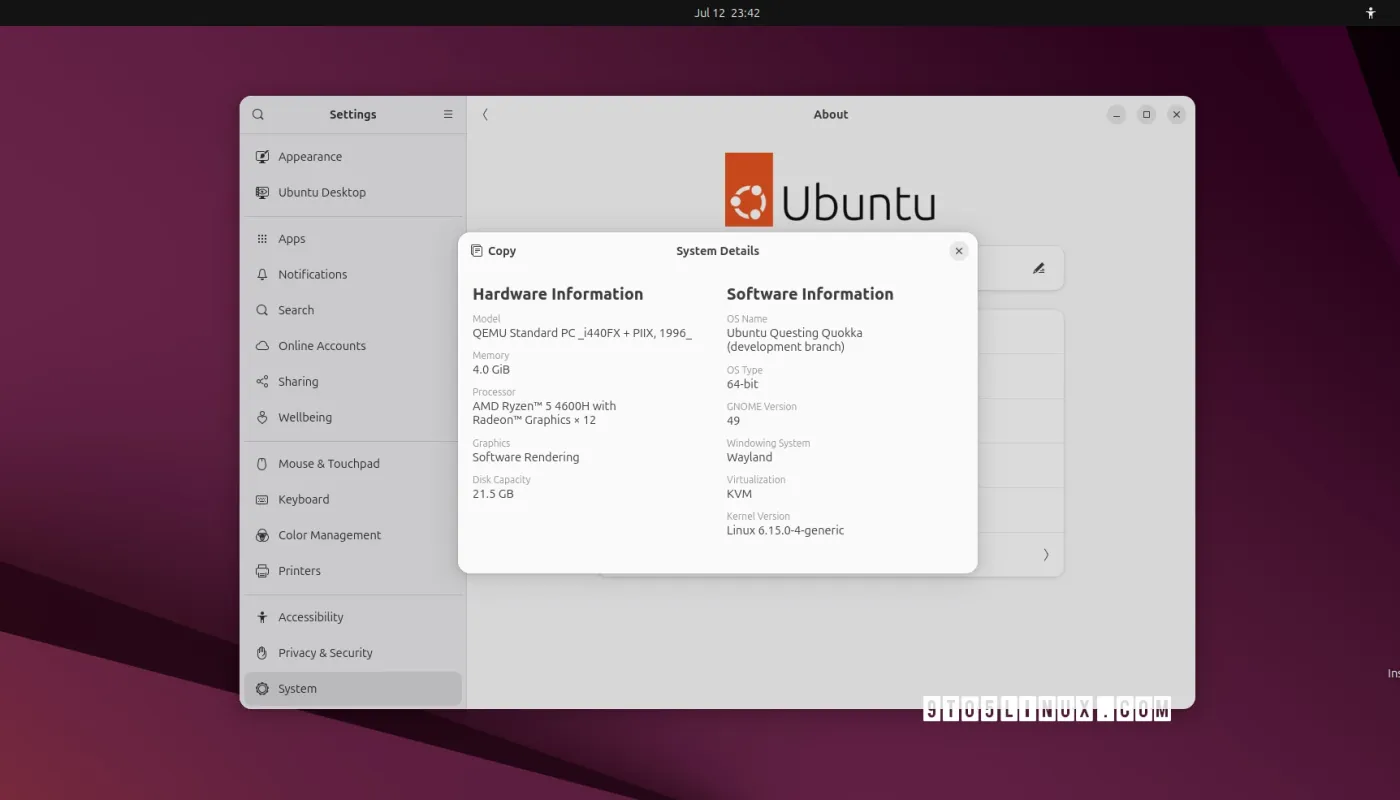Close the System Details dialog
This screenshot has height=800, width=1400.
[959, 251]
